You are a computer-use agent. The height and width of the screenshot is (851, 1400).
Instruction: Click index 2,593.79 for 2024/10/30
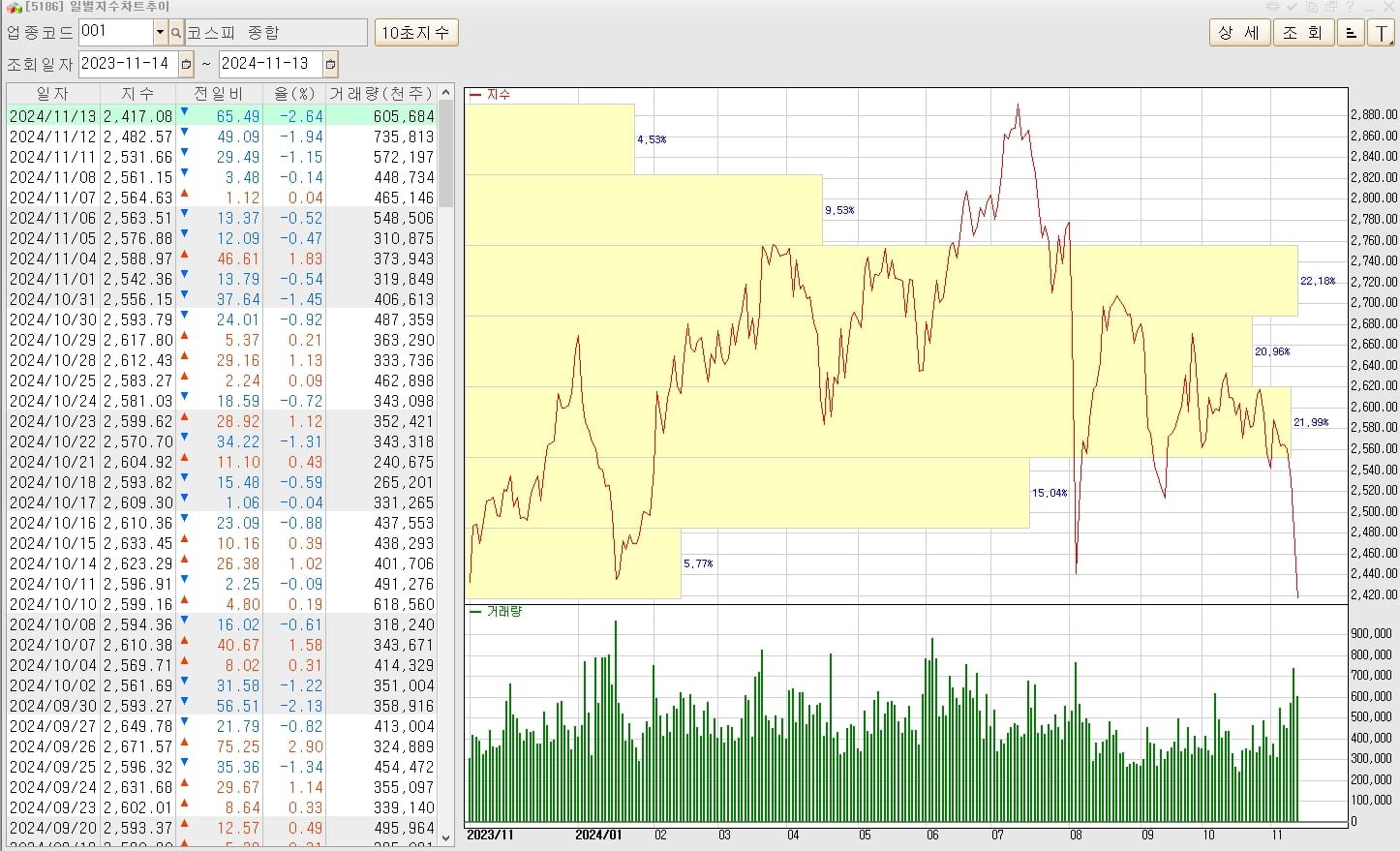pos(137,319)
